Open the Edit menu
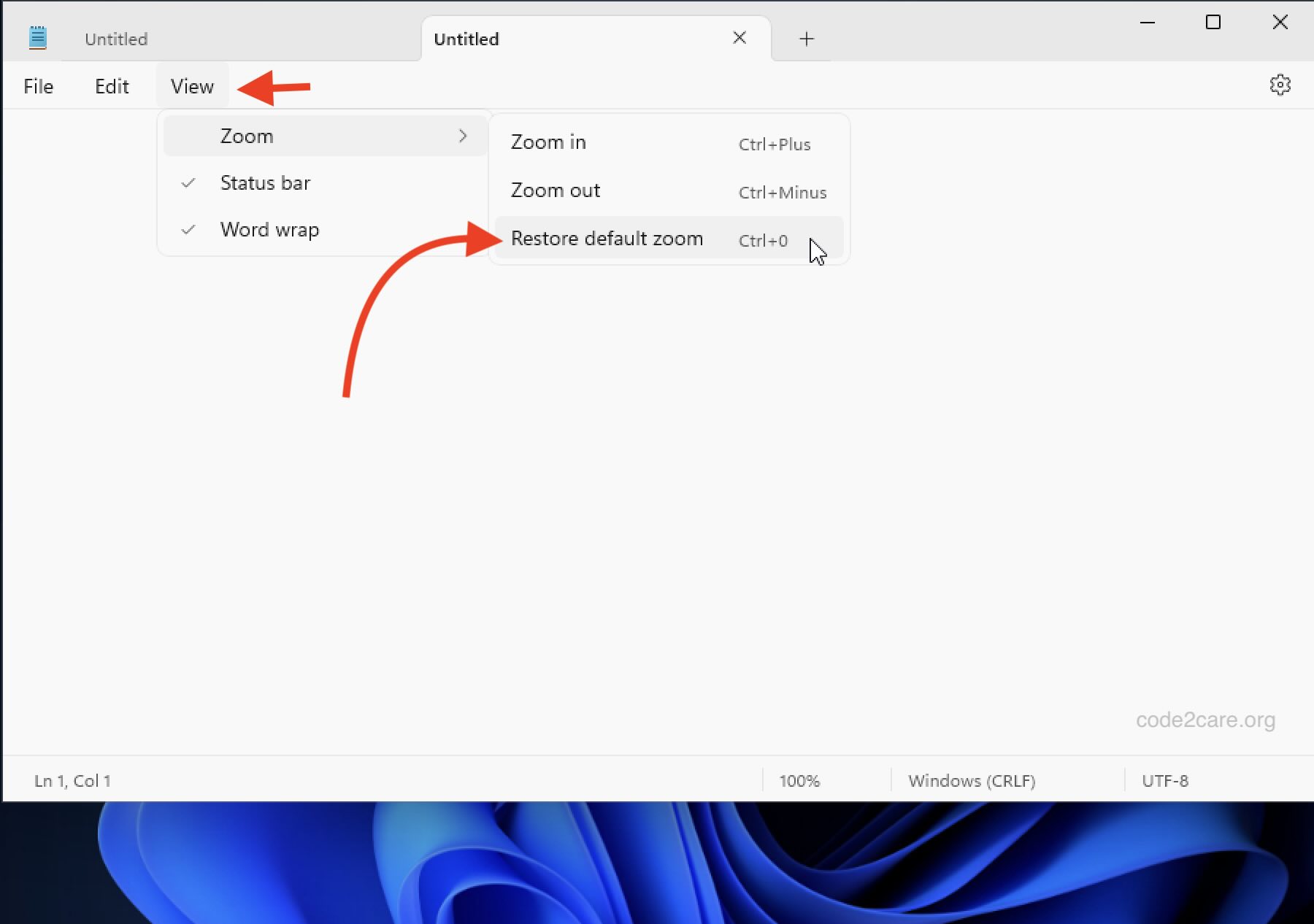This screenshot has width=1314, height=924. coord(111,85)
